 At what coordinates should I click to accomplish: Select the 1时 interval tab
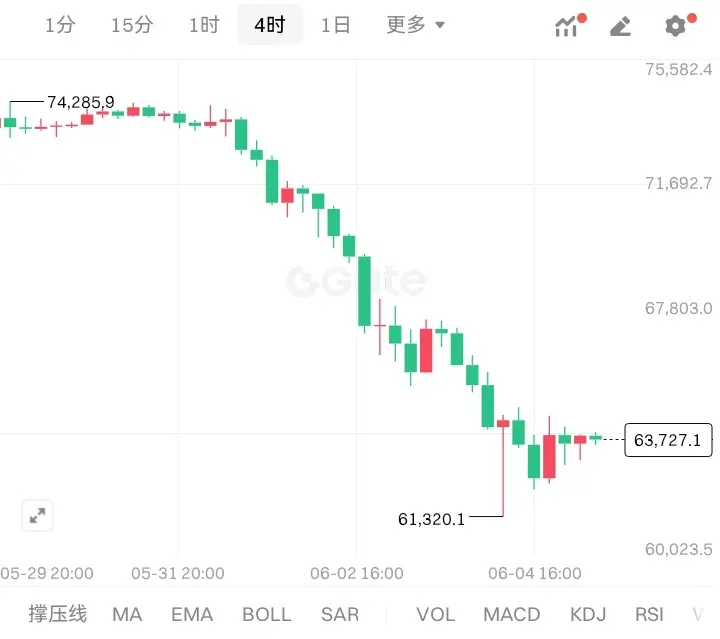coord(204,25)
